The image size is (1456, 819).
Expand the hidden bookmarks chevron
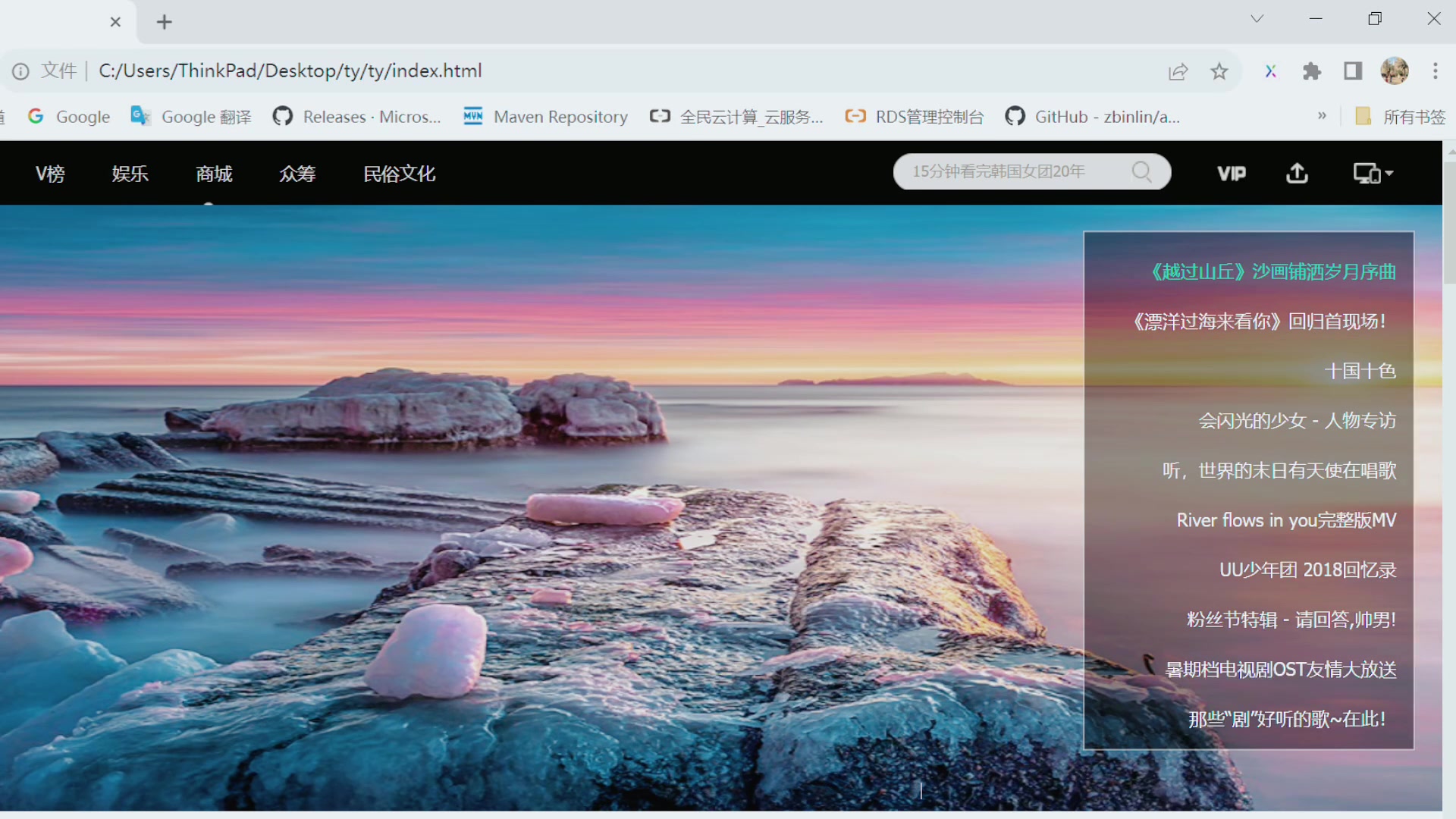[1322, 116]
